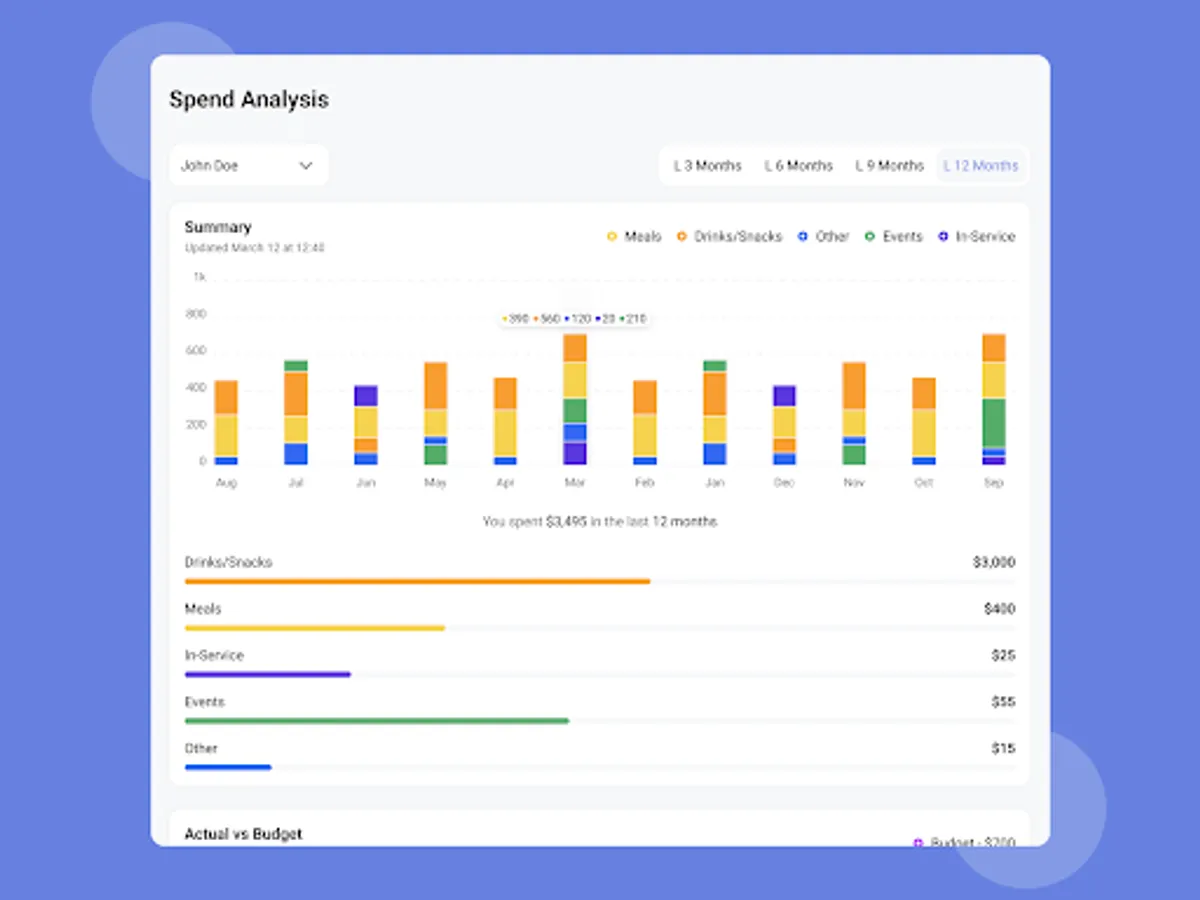Toggle the Other legend marker
The width and height of the screenshot is (1200, 900).
802,237
